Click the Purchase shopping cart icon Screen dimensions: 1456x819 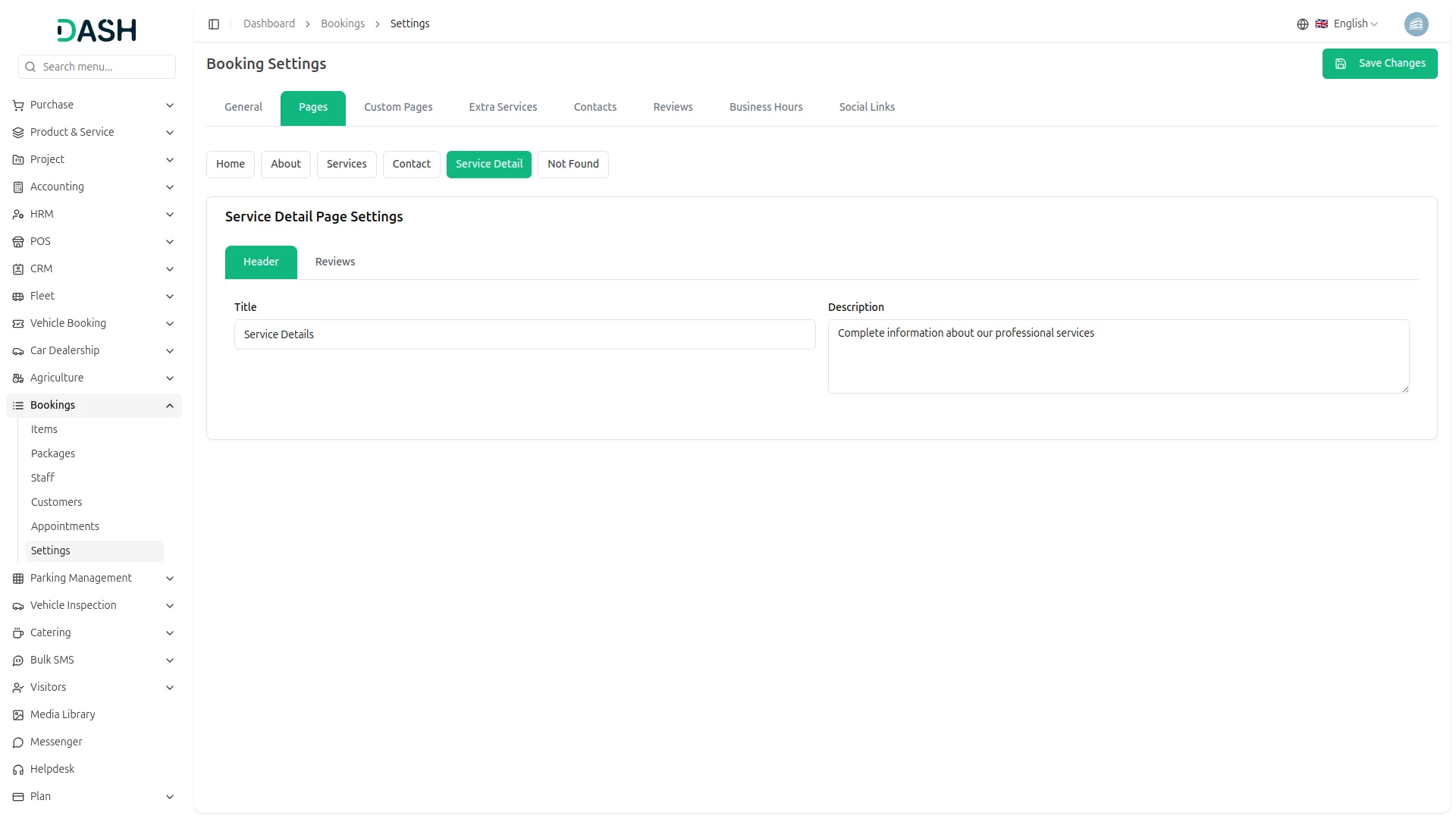point(18,105)
